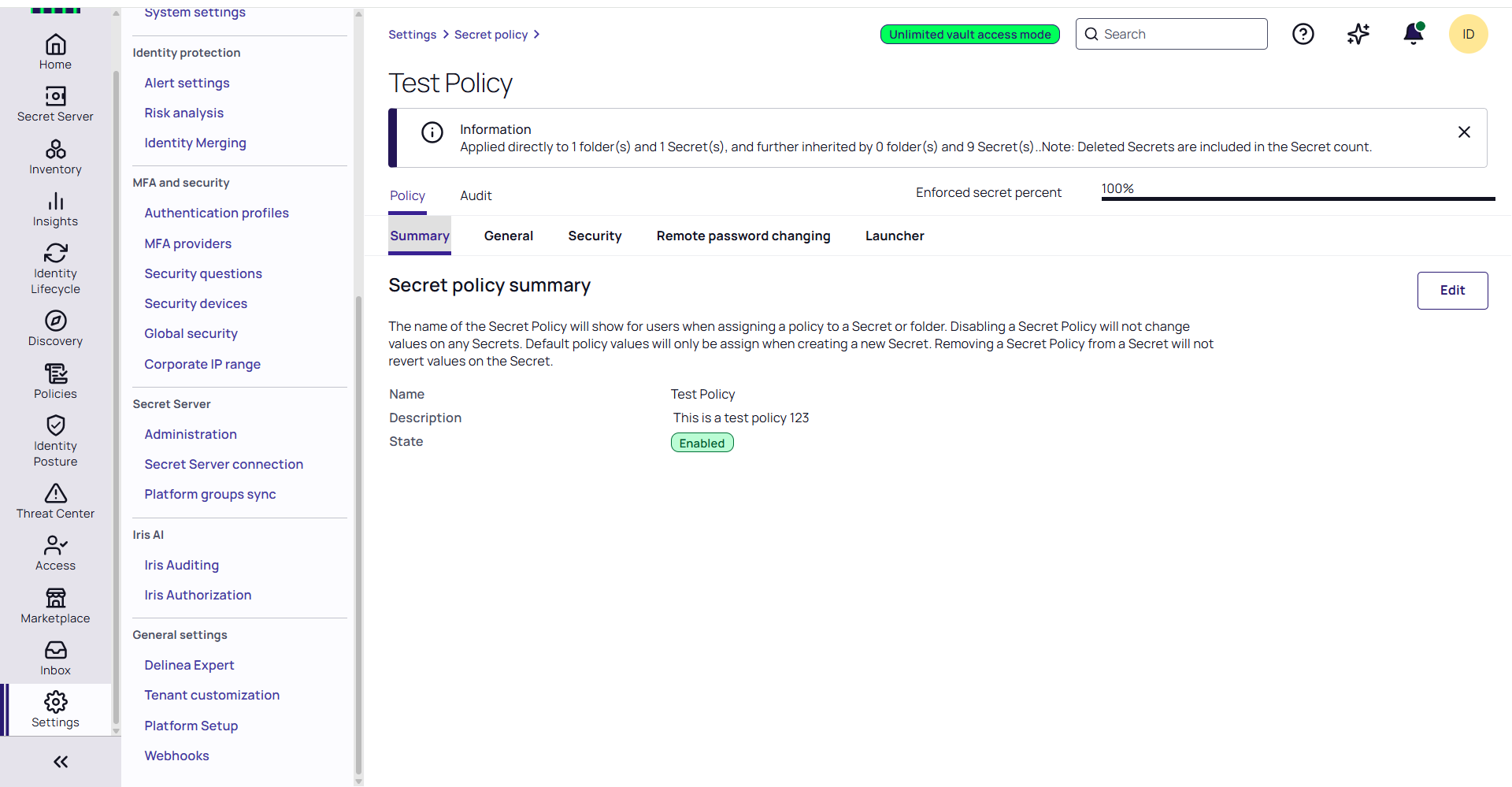Viewport: 1512px width, 787px height.
Task: Open the AI sparkle assistant icon
Action: (1358, 34)
